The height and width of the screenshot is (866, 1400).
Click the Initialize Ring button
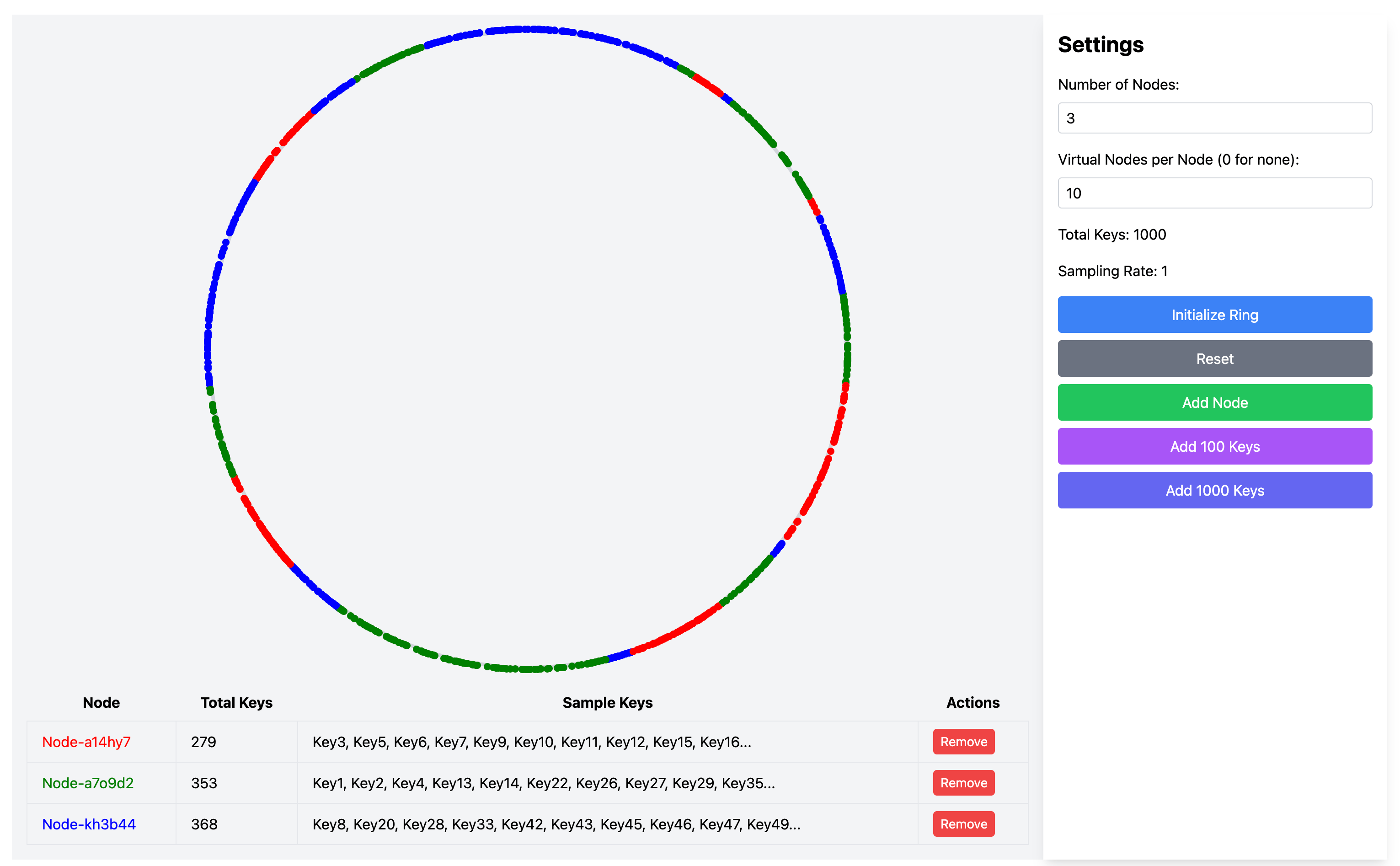click(1214, 315)
